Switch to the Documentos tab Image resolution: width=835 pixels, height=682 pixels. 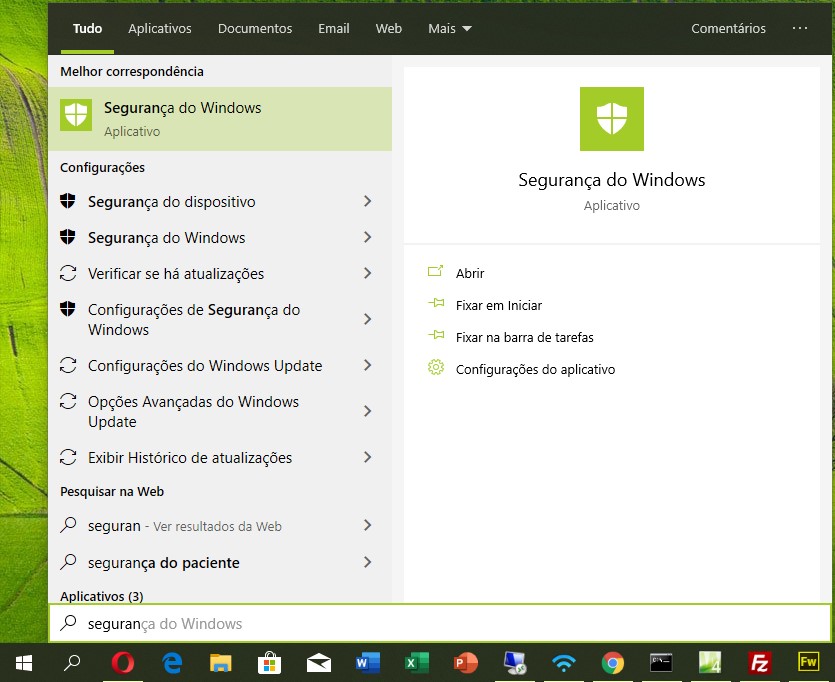pyautogui.click(x=255, y=28)
